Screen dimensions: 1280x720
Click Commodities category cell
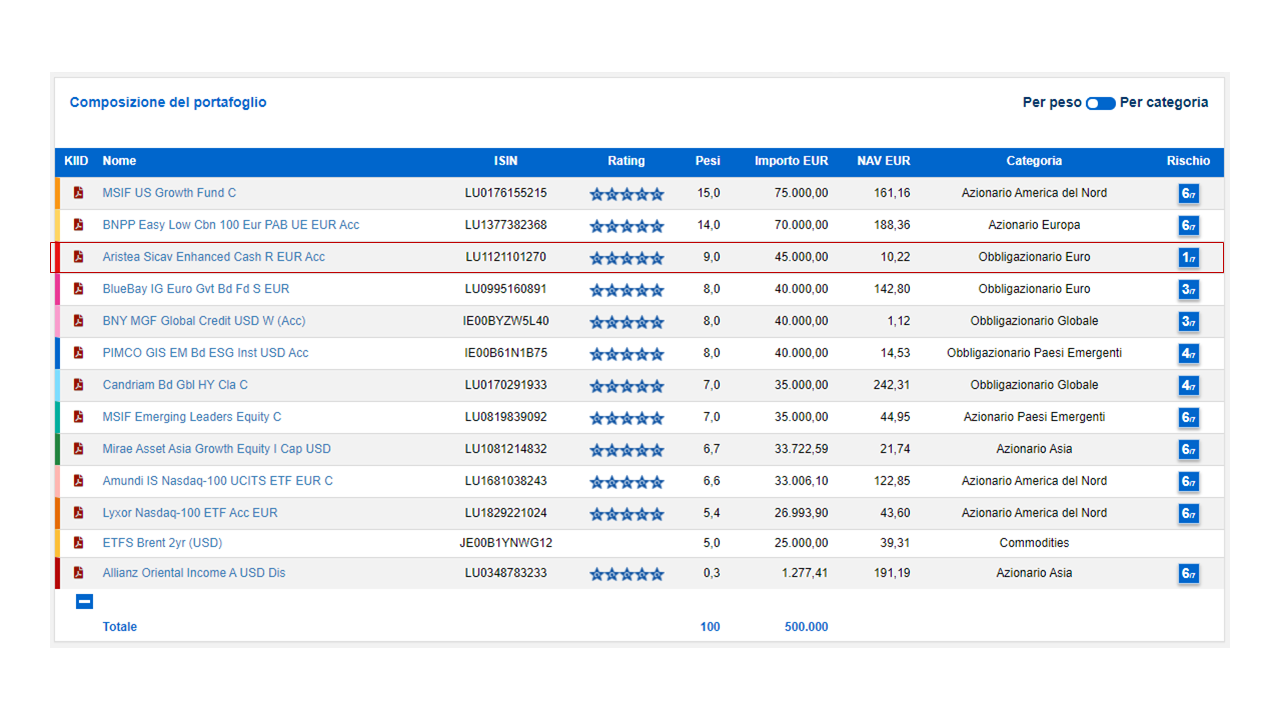click(1034, 543)
